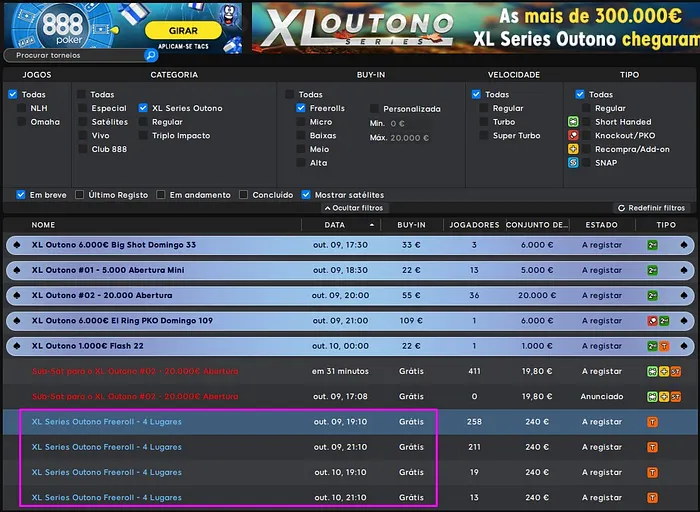Click the search magnifier icon
The image size is (700, 512).
151,55
